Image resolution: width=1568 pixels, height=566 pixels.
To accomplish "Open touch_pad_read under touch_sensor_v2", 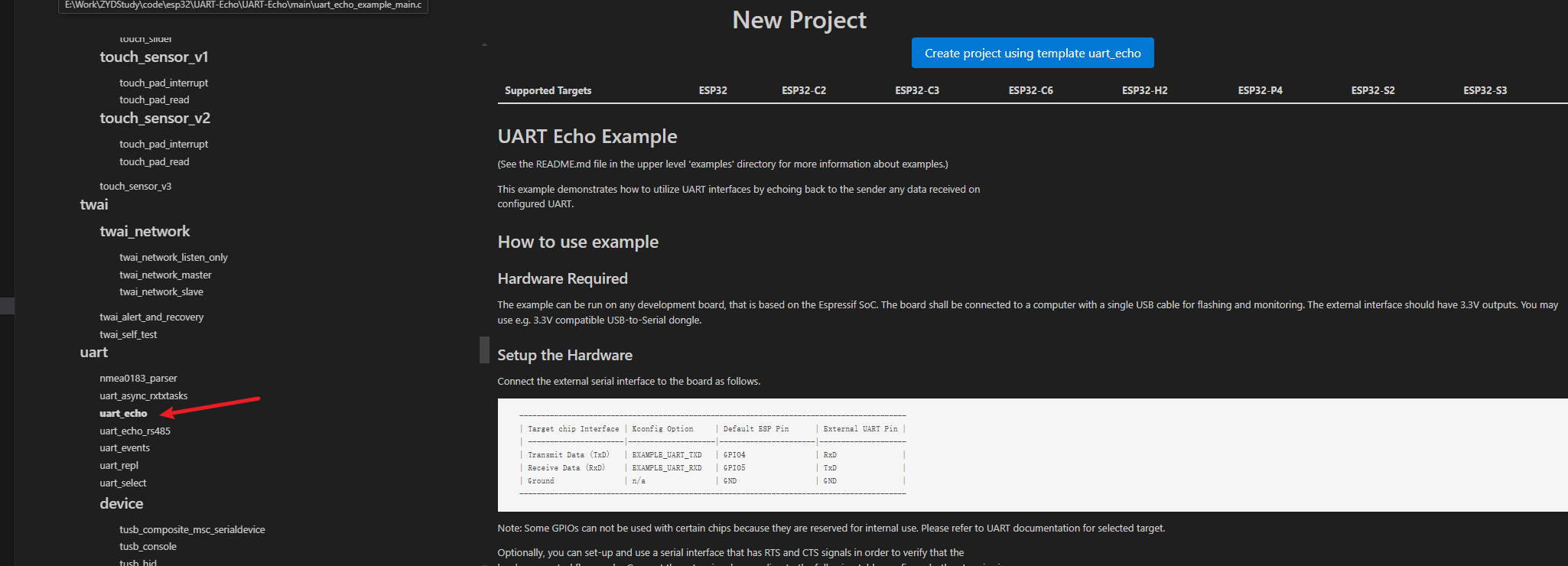I will pyautogui.click(x=154, y=162).
